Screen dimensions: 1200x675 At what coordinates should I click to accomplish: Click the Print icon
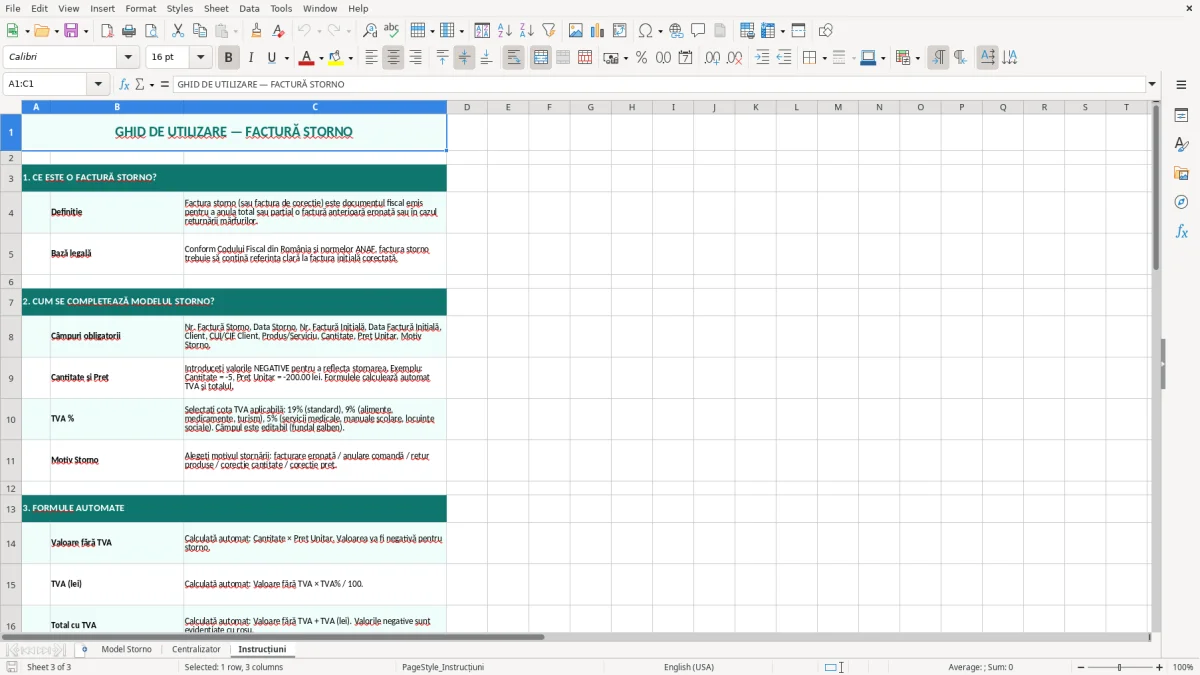[x=128, y=31]
